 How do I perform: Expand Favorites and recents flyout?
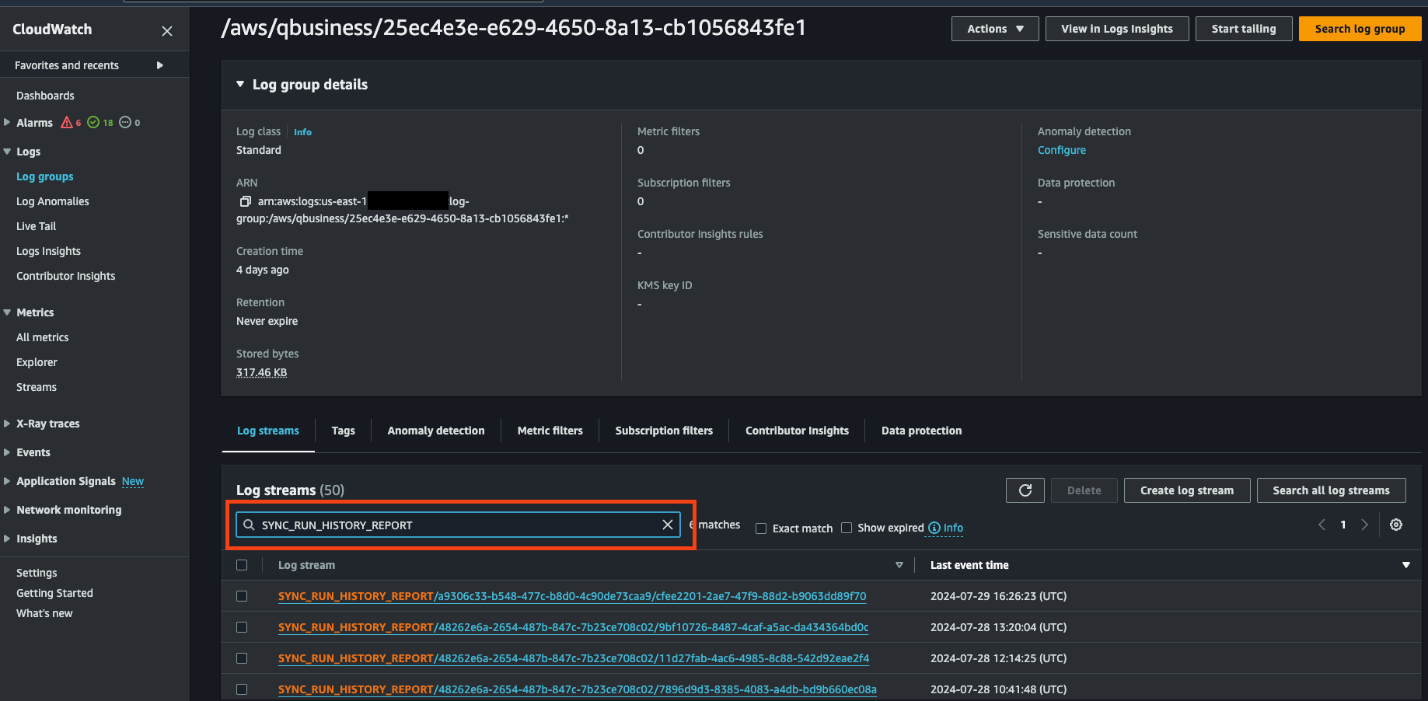coord(160,65)
